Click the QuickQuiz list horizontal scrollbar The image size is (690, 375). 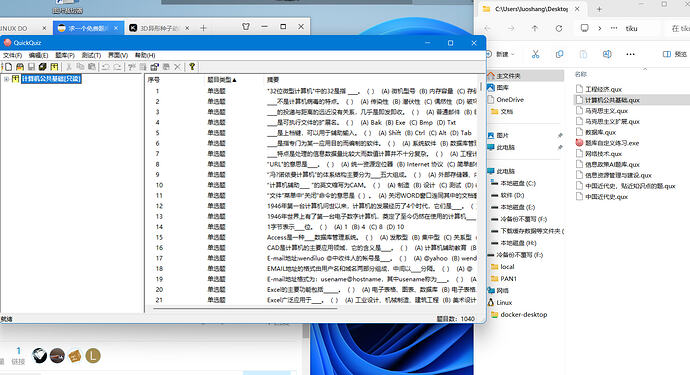coord(245,309)
